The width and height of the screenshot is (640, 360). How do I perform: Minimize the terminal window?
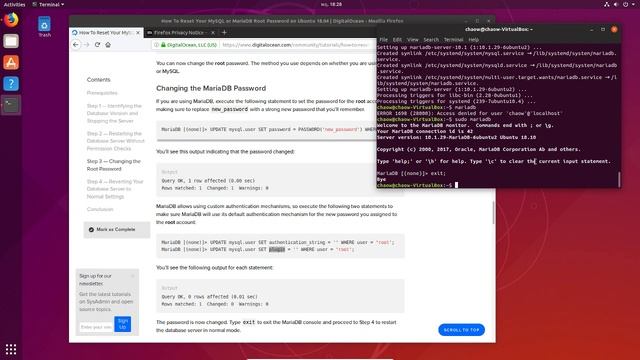(x=591, y=29)
